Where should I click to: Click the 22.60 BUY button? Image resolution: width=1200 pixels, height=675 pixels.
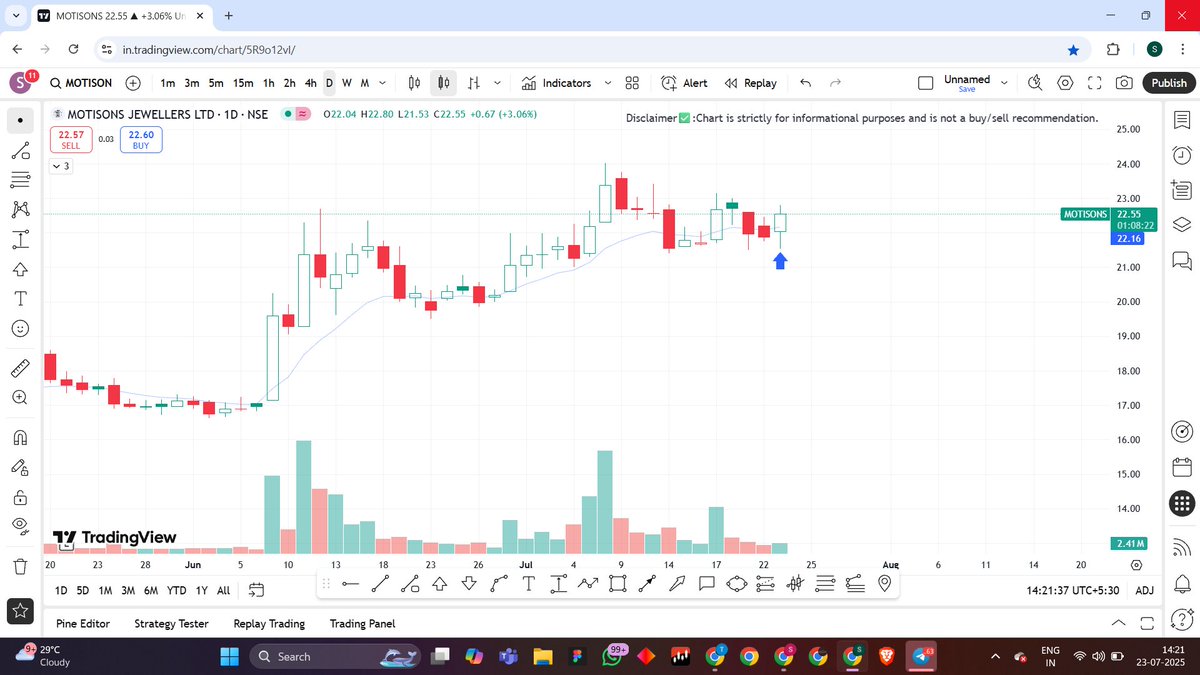click(x=141, y=139)
